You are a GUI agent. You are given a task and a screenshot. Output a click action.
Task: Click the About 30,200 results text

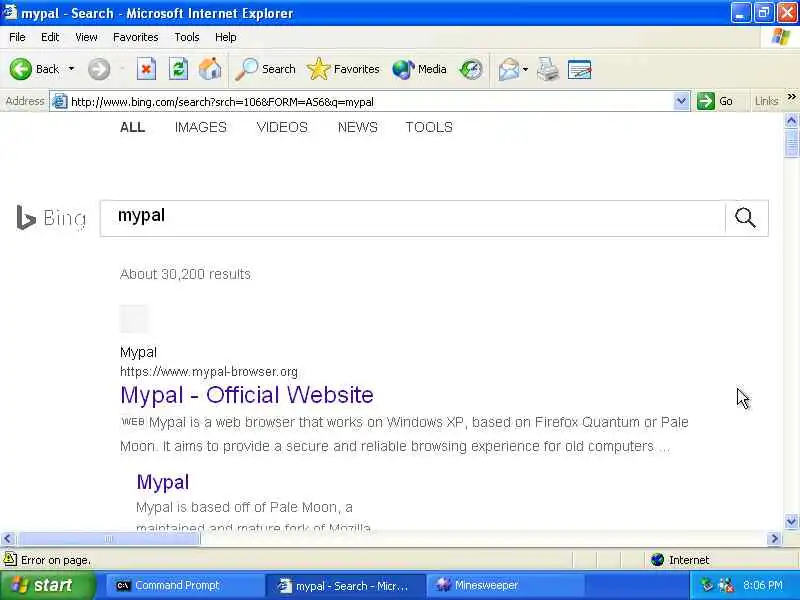click(x=185, y=274)
